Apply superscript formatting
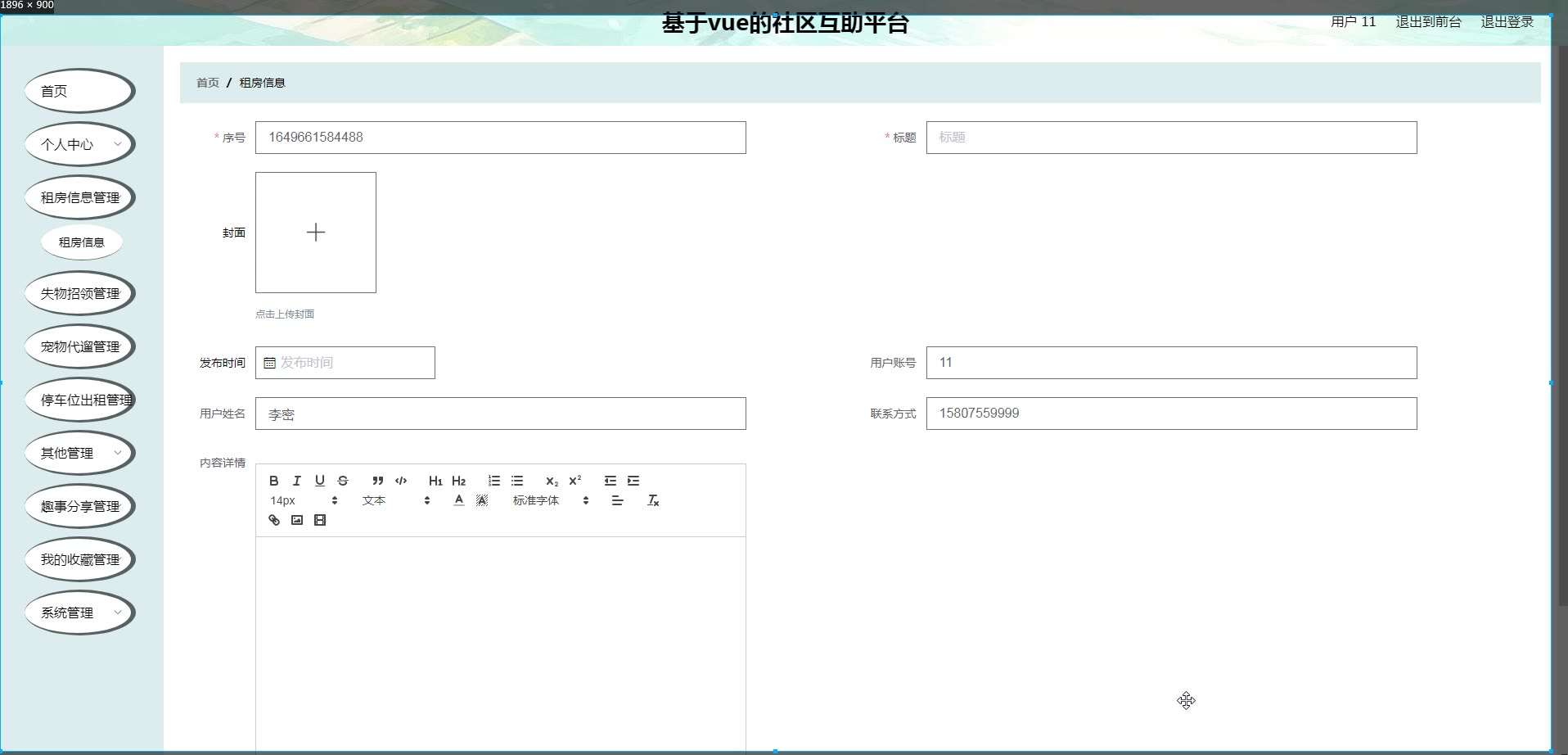Screen dimensions: 1568x755 pyautogui.click(x=574, y=481)
